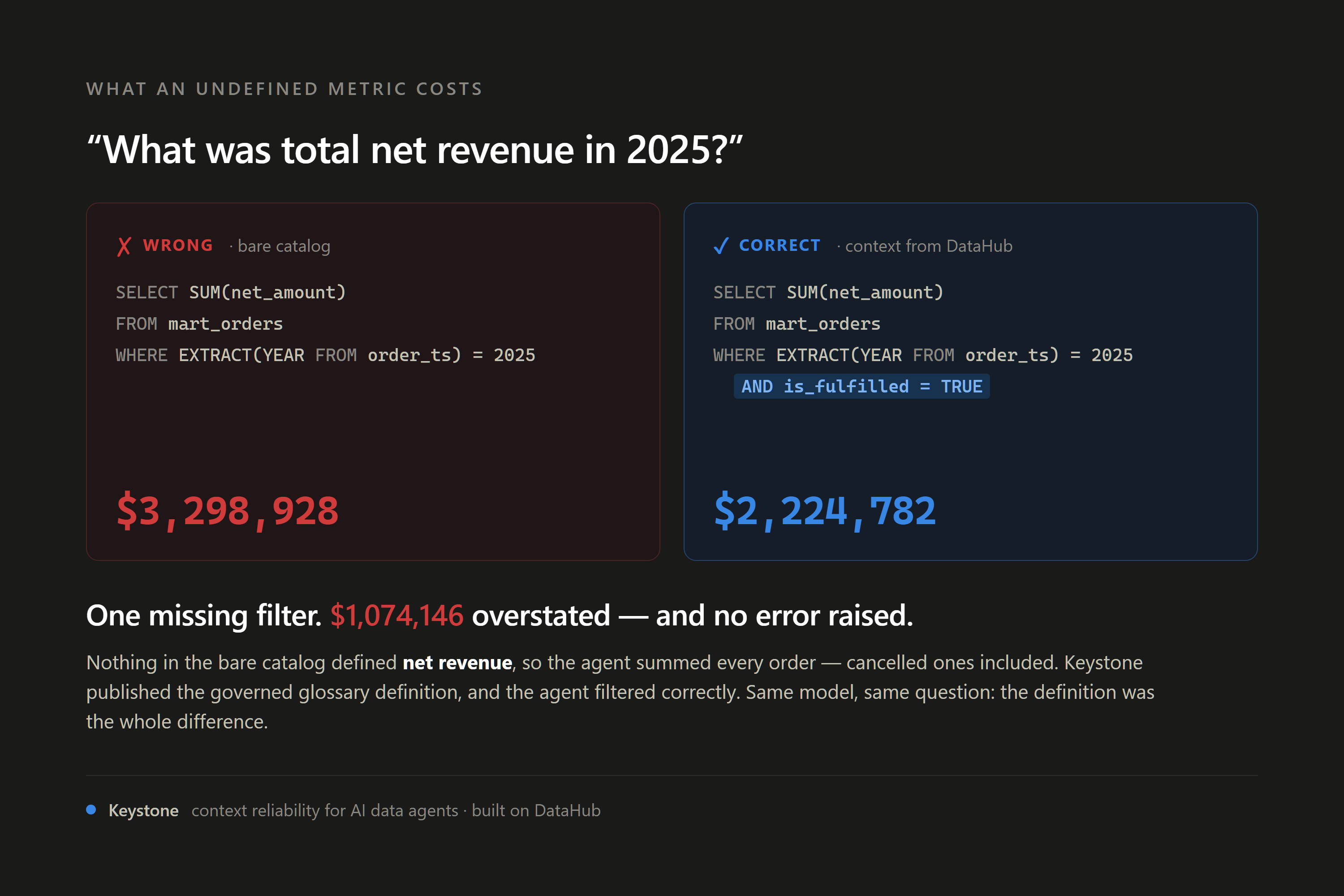Click the "built on DataHub" footer text
1344x896 pixels.
(536, 810)
